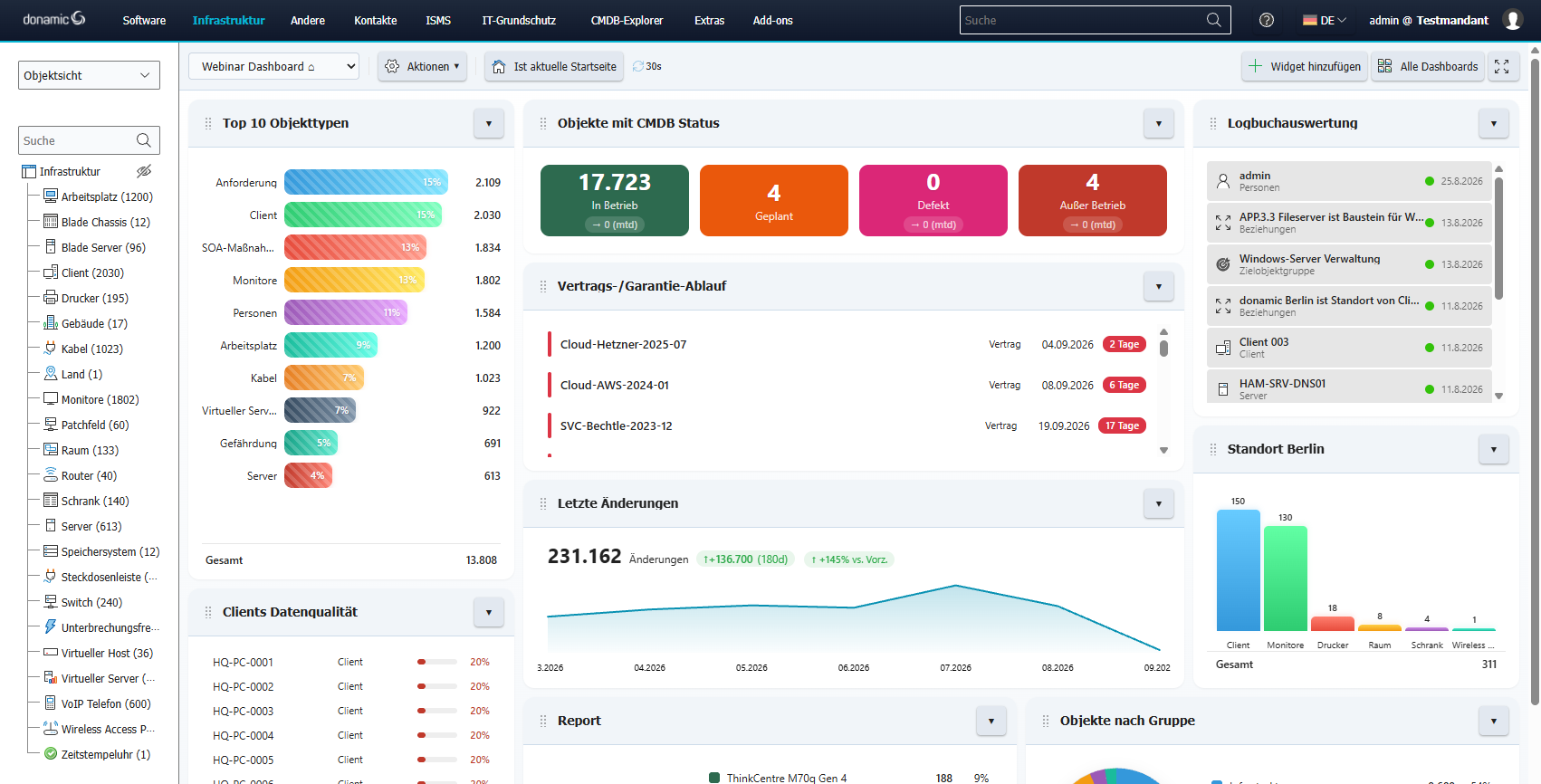Open the DE language dropdown
Image resolution: width=1541 pixels, height=784 pixels.
click(x=1324, y=20)
